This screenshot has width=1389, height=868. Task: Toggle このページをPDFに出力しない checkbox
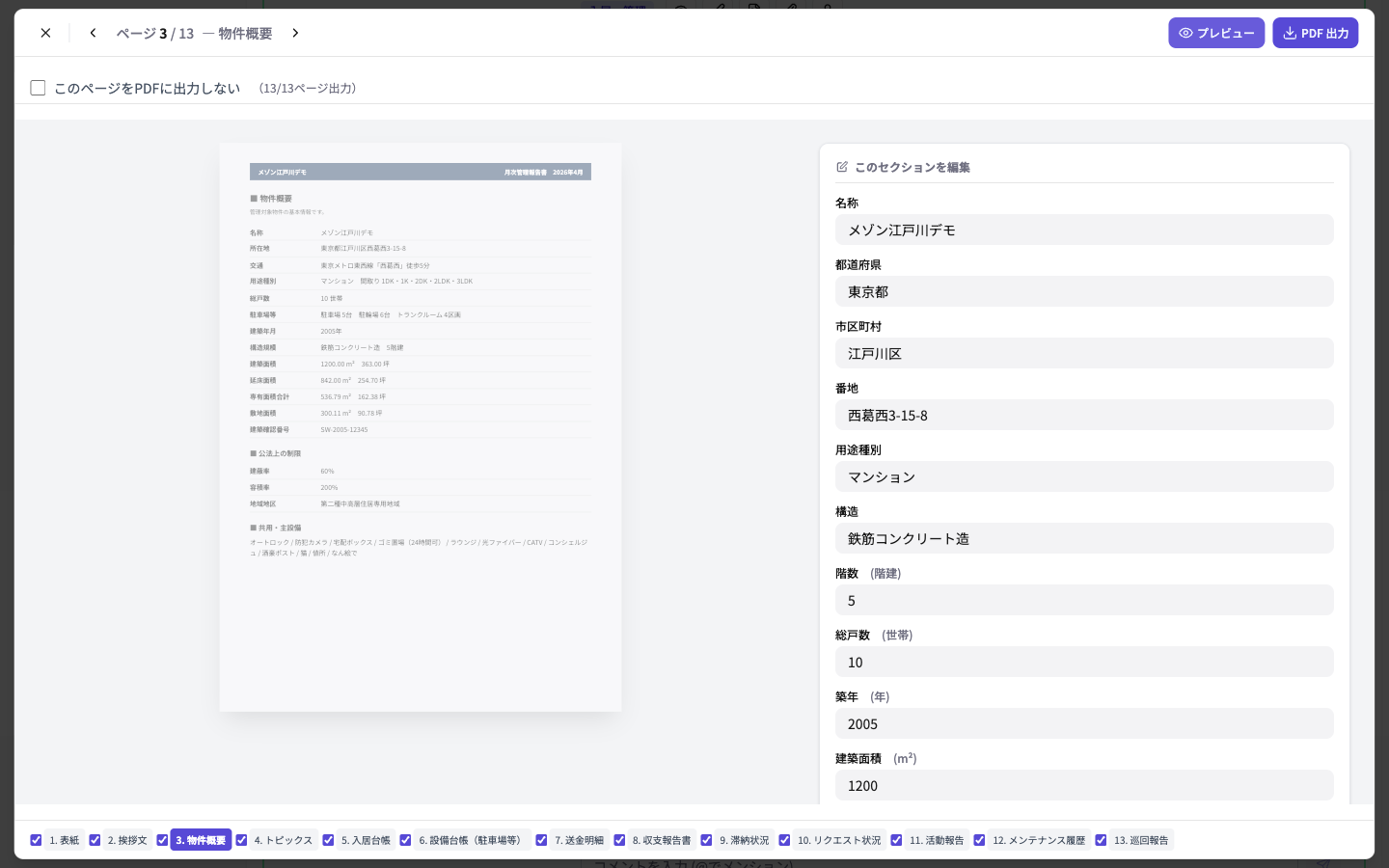[38, 88]
